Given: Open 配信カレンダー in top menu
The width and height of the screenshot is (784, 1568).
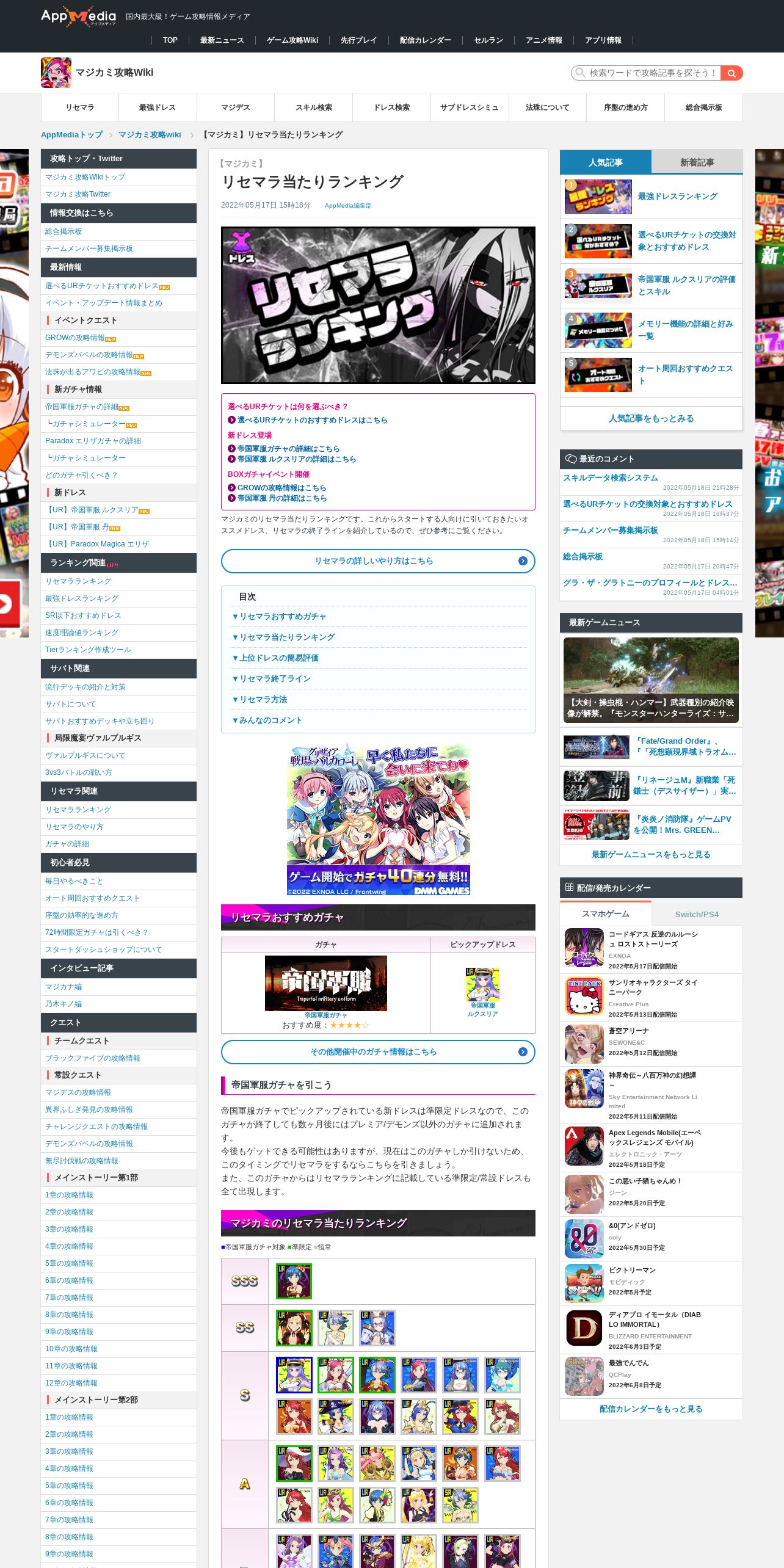Looking at the screenshot, I should (426, 40).
